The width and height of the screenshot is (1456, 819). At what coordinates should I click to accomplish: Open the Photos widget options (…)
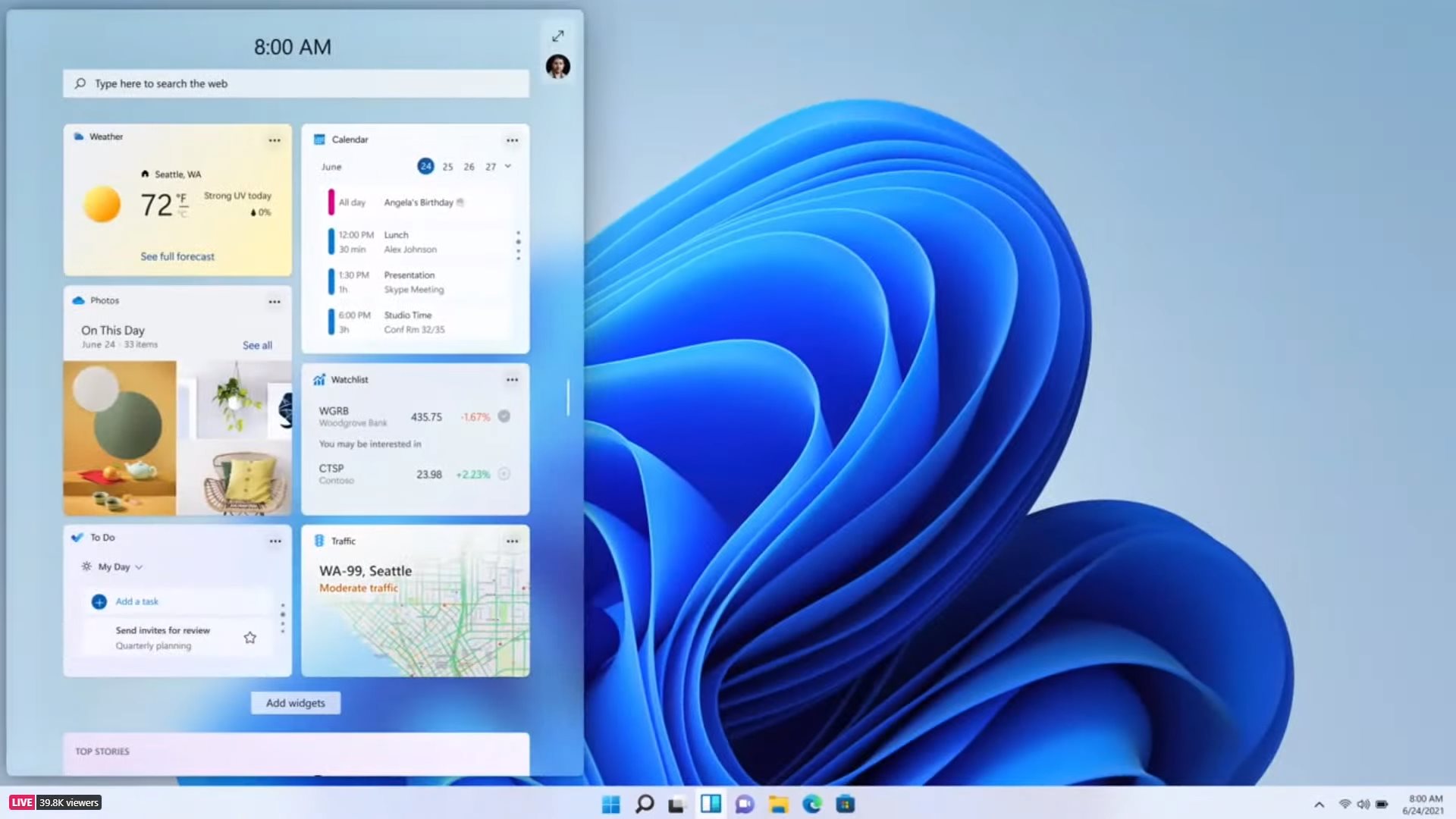(275, 301)
